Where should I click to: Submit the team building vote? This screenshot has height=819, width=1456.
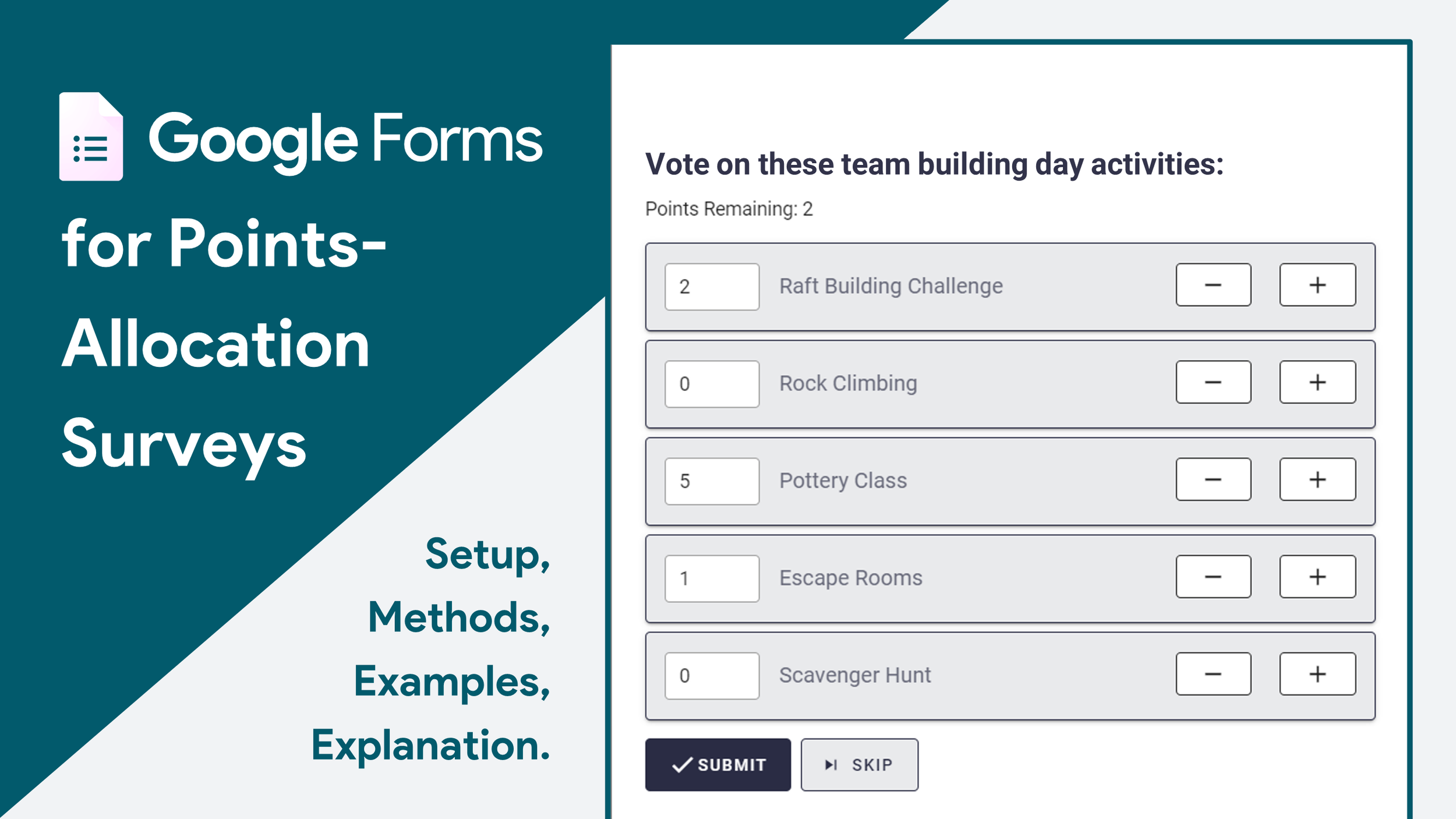click(x=718, y=765)
